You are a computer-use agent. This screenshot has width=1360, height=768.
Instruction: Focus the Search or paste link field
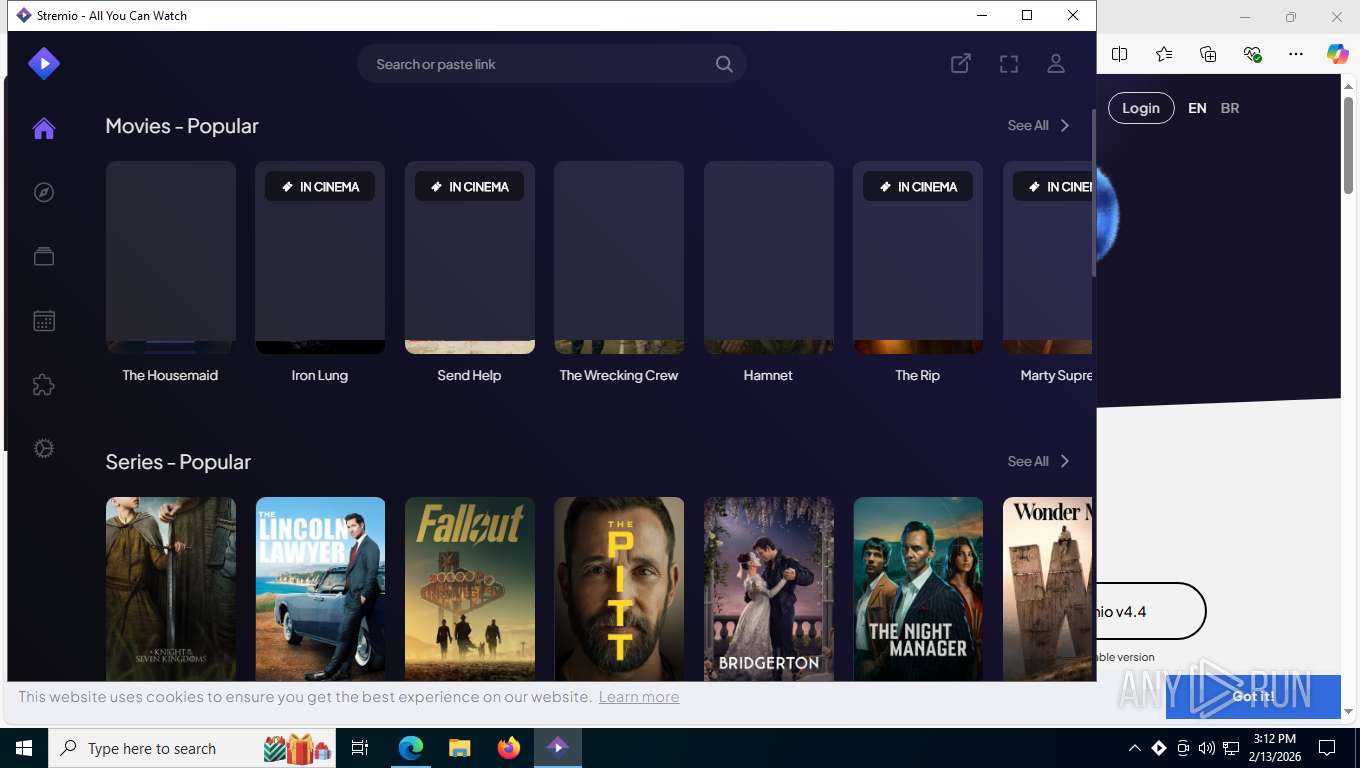click(551, 64)
